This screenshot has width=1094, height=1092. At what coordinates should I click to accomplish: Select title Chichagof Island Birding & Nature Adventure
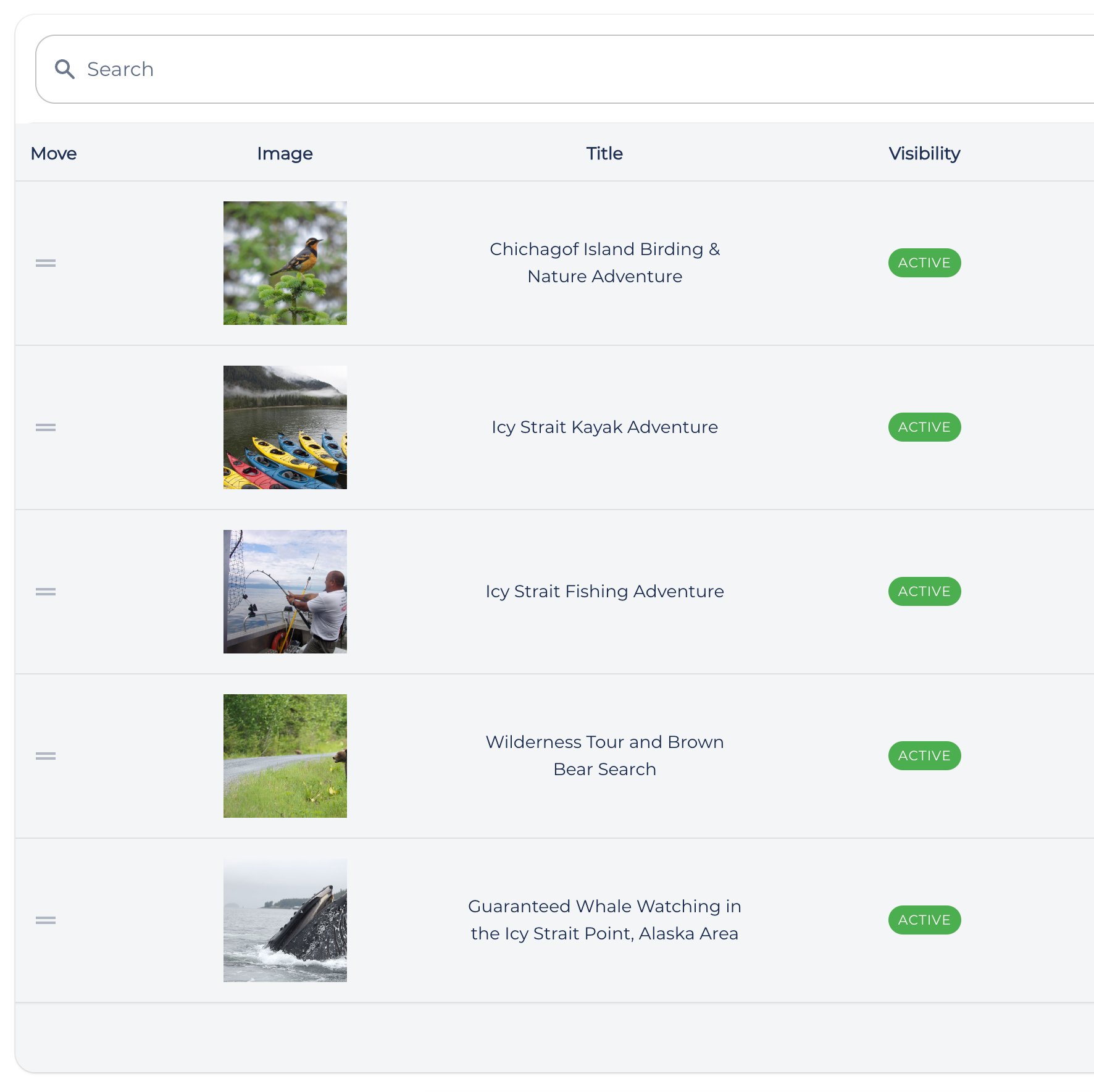coord(605,262)
